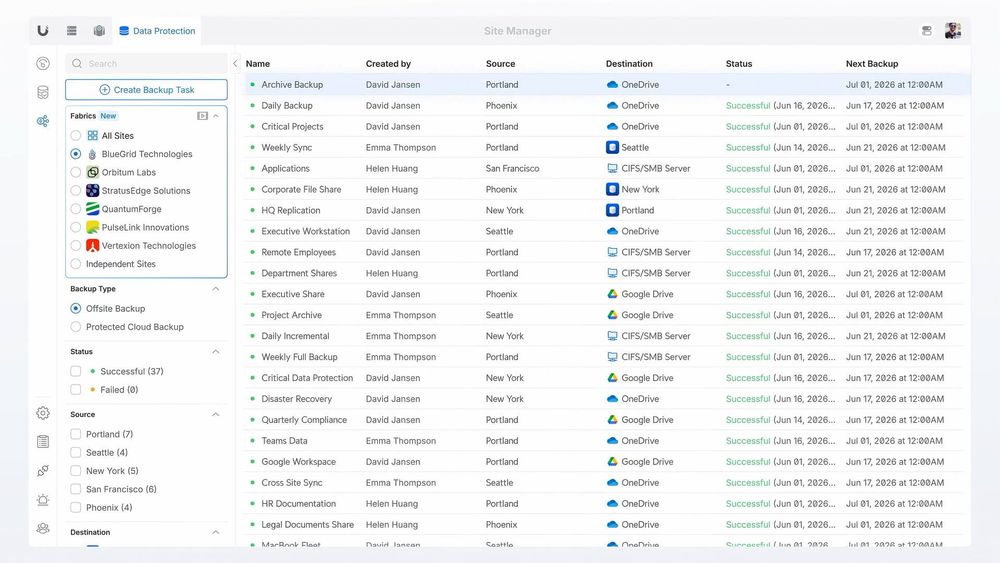Check the Successful (37) filter

[76, 371]
